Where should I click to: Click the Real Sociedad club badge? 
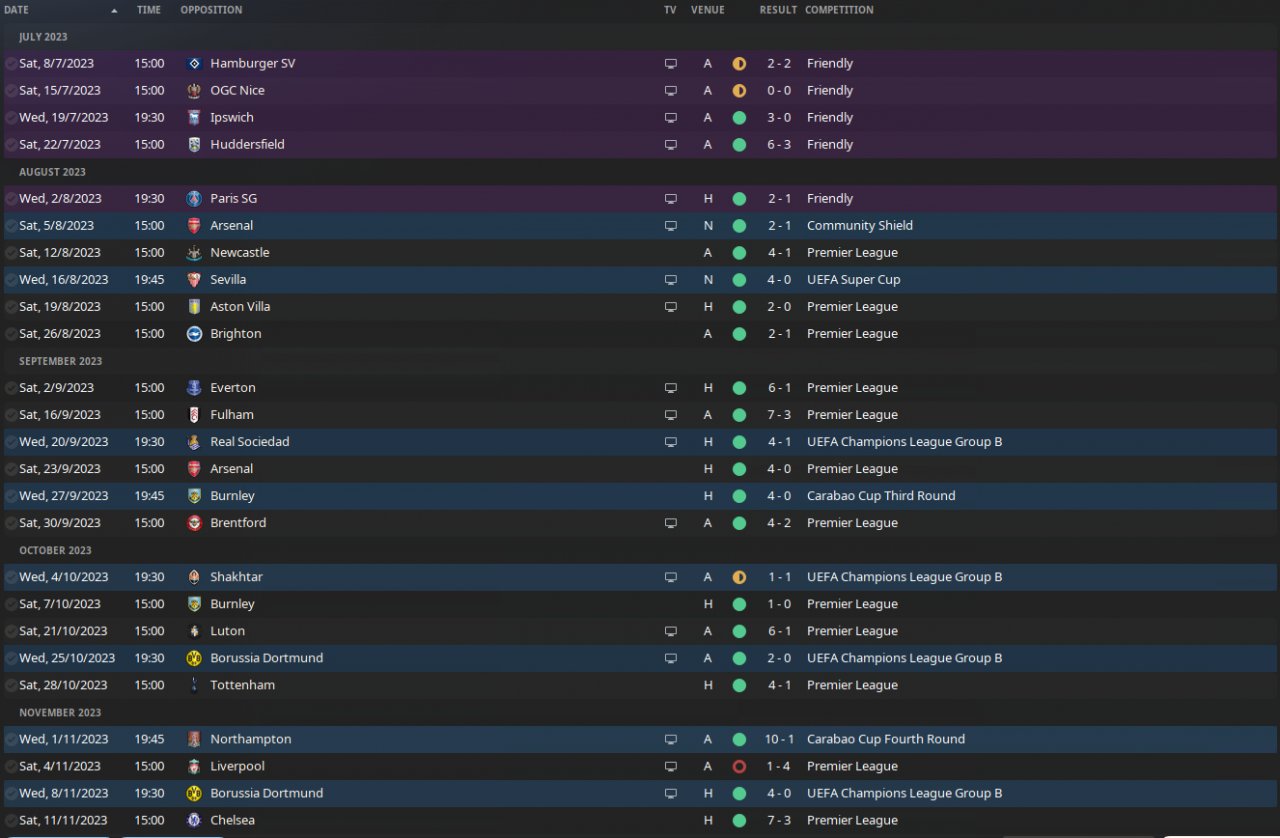click(x=194, y=442)
